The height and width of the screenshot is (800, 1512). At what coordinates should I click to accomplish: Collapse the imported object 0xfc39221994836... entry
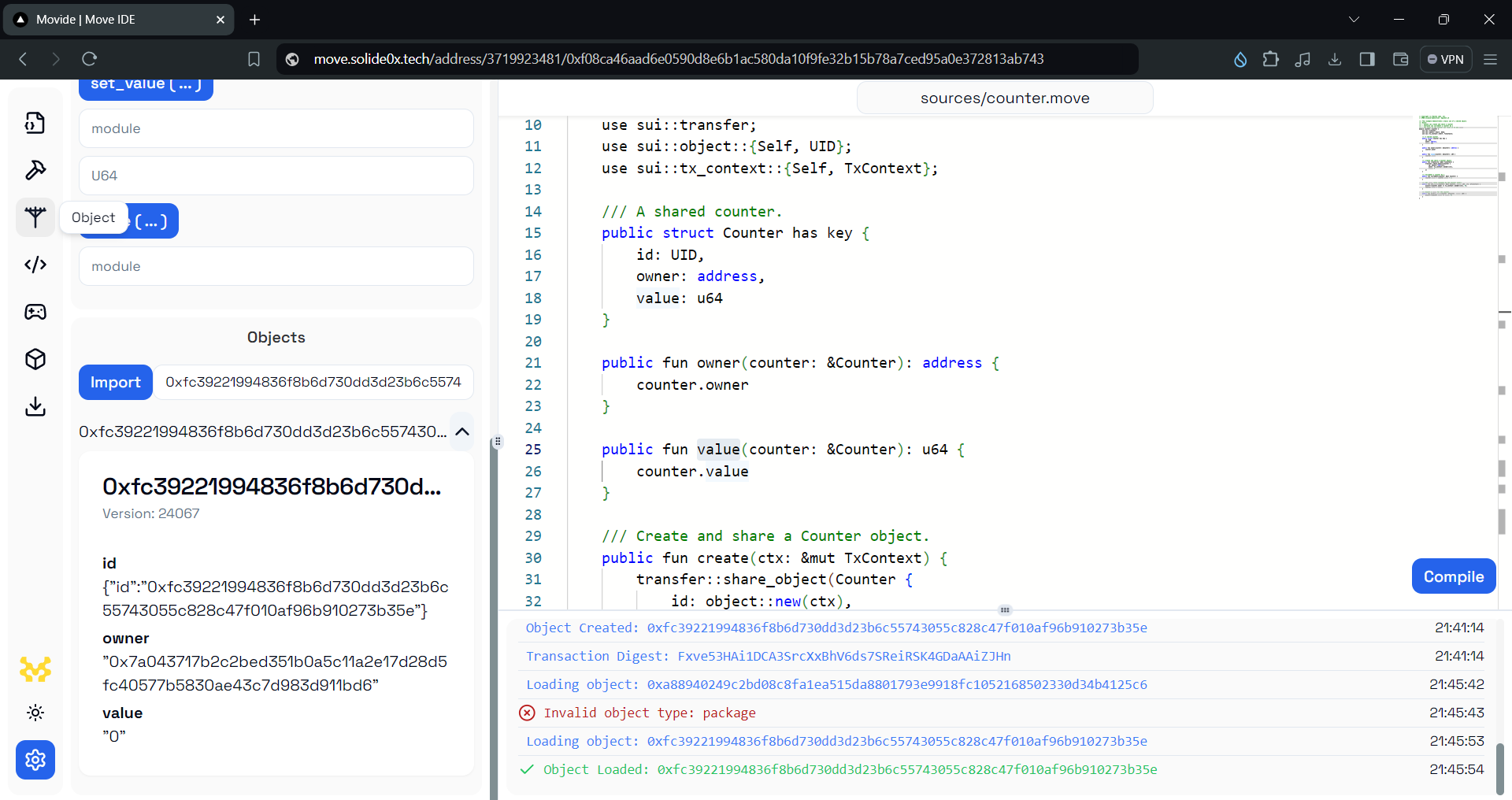click(x=461, y=431)
